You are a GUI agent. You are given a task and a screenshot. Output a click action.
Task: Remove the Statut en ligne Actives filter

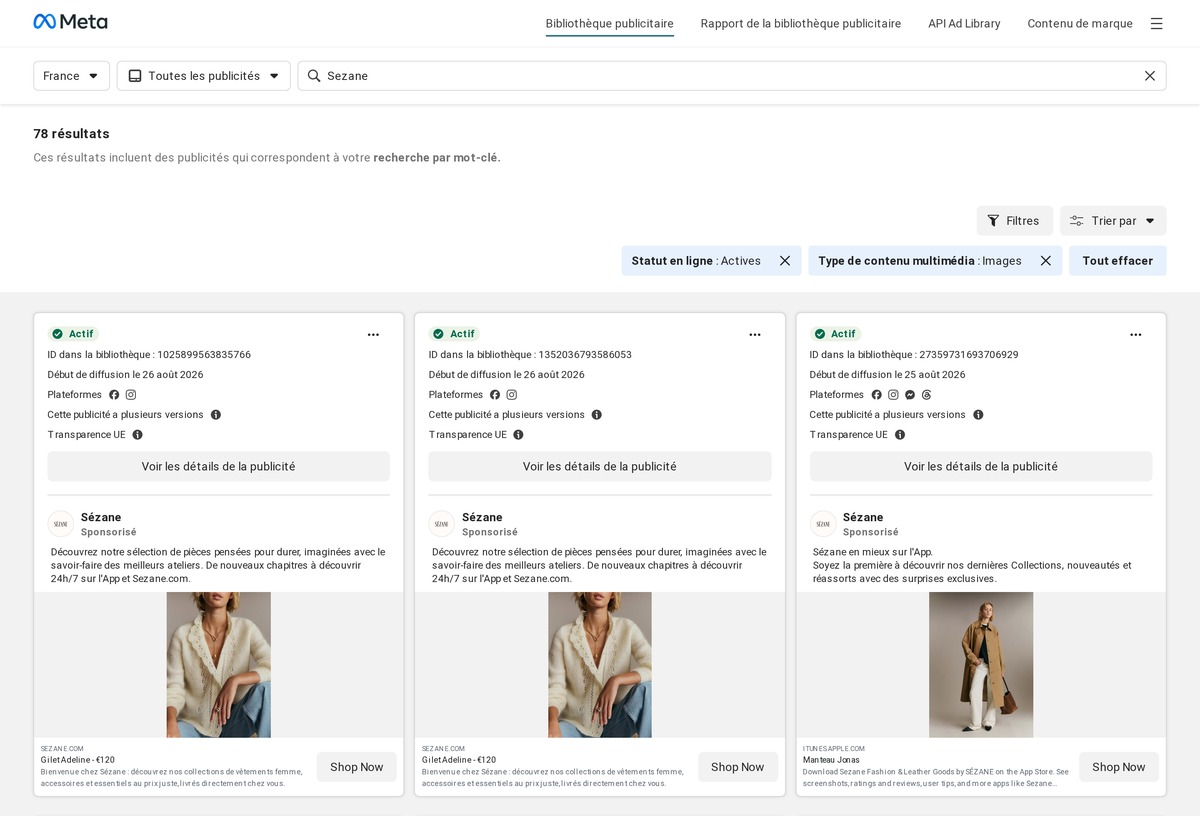tap(785, 261)
